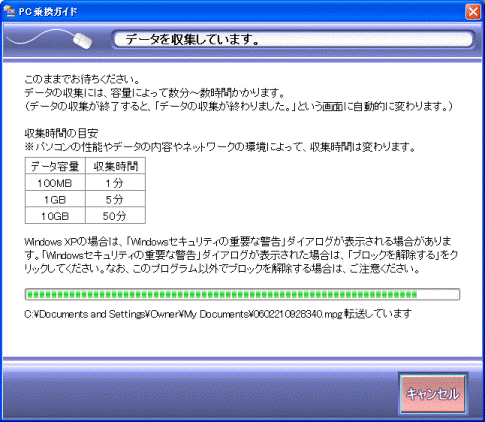Click the 1GB table cell
The width and height of the screenshot is (485, 422).
(x=55, y=199)
